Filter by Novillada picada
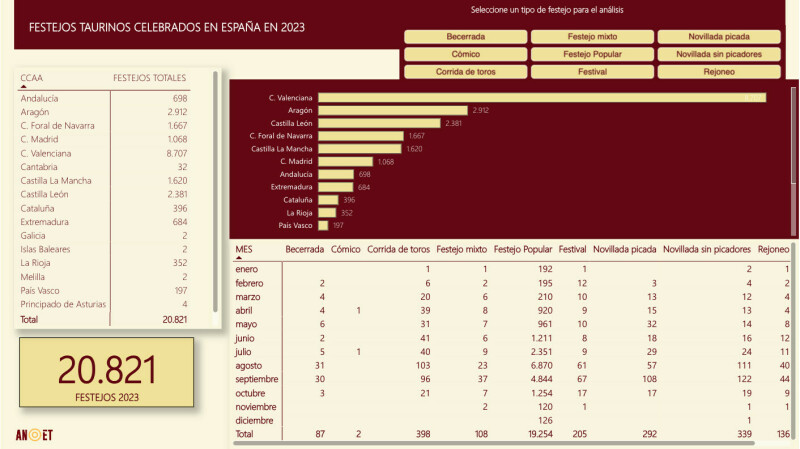 (x=719, y=37)
